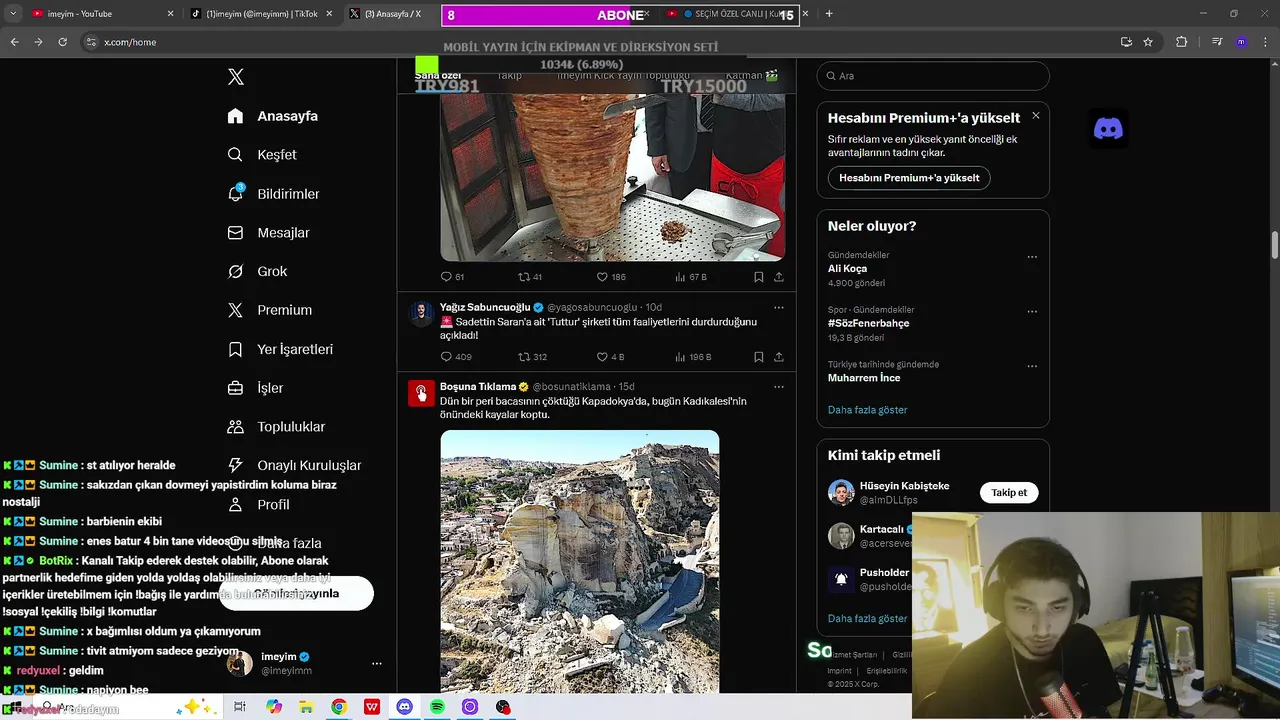Open Profil in the sidebar
Screen dimensions: 1280x720
[260, 504]
